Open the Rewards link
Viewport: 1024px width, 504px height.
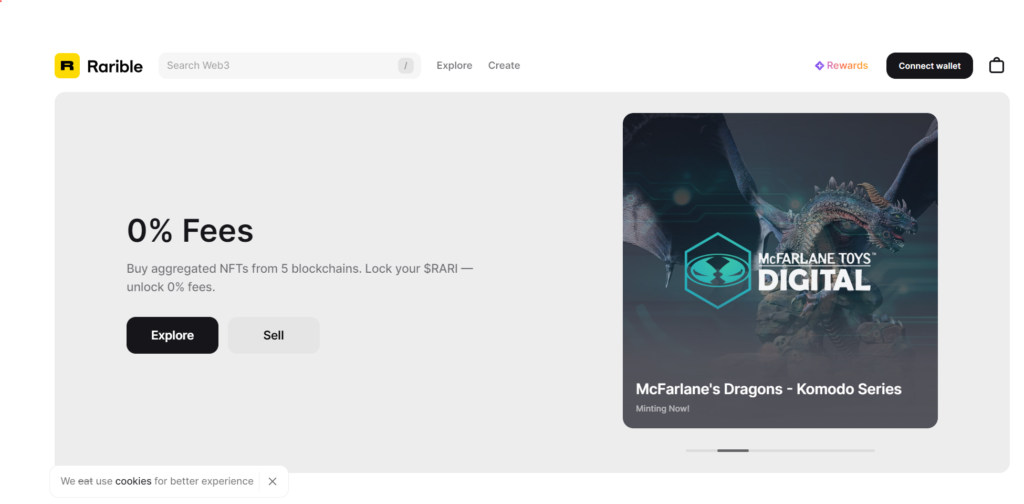[841, 65]
